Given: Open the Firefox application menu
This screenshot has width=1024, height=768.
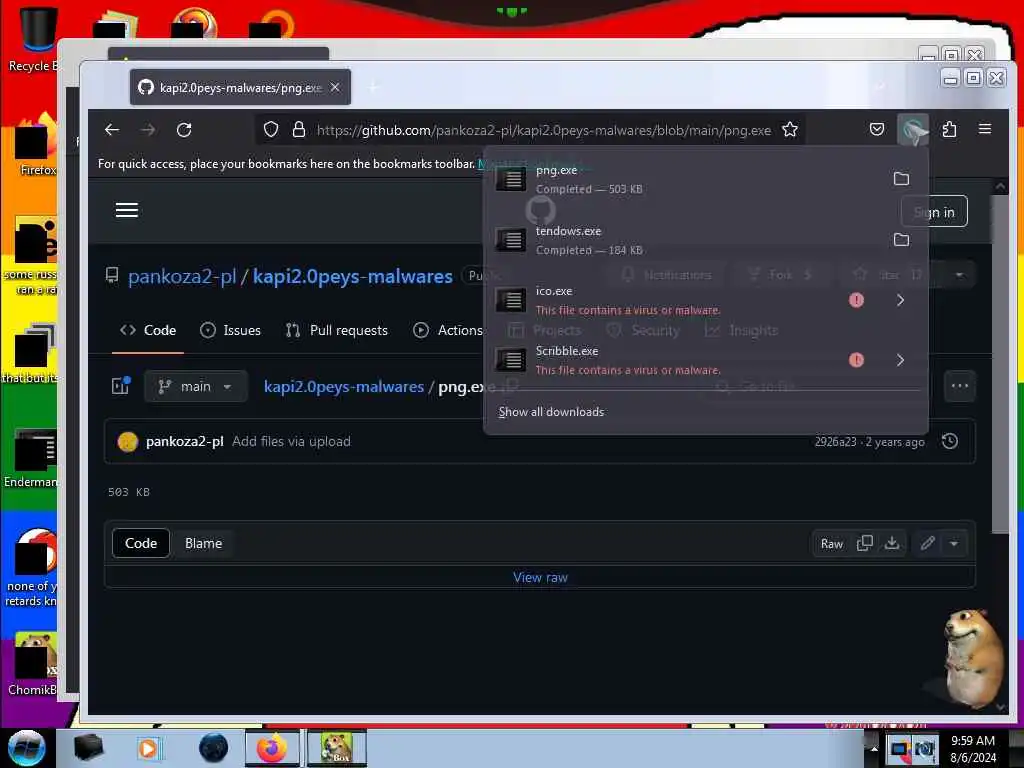Looking at the screenshot, I should [985, 129].
